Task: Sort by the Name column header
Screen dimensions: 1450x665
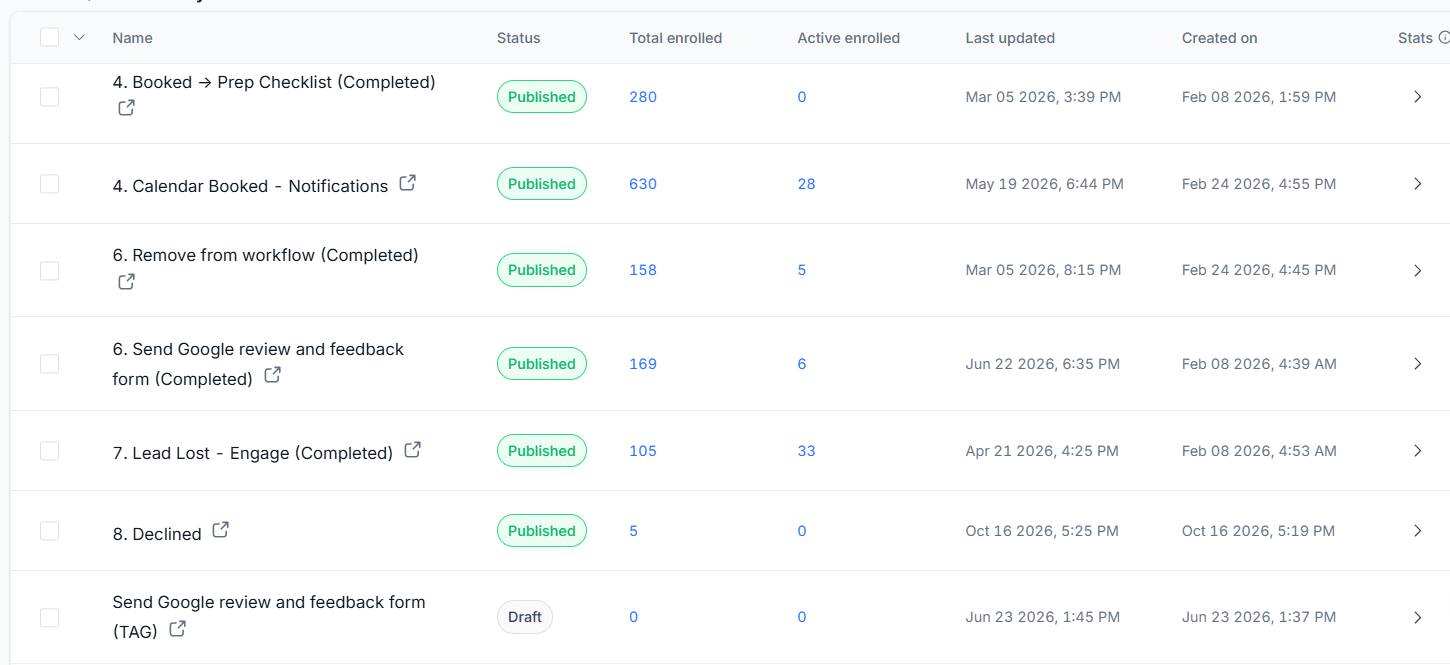Action: point(132,38)
